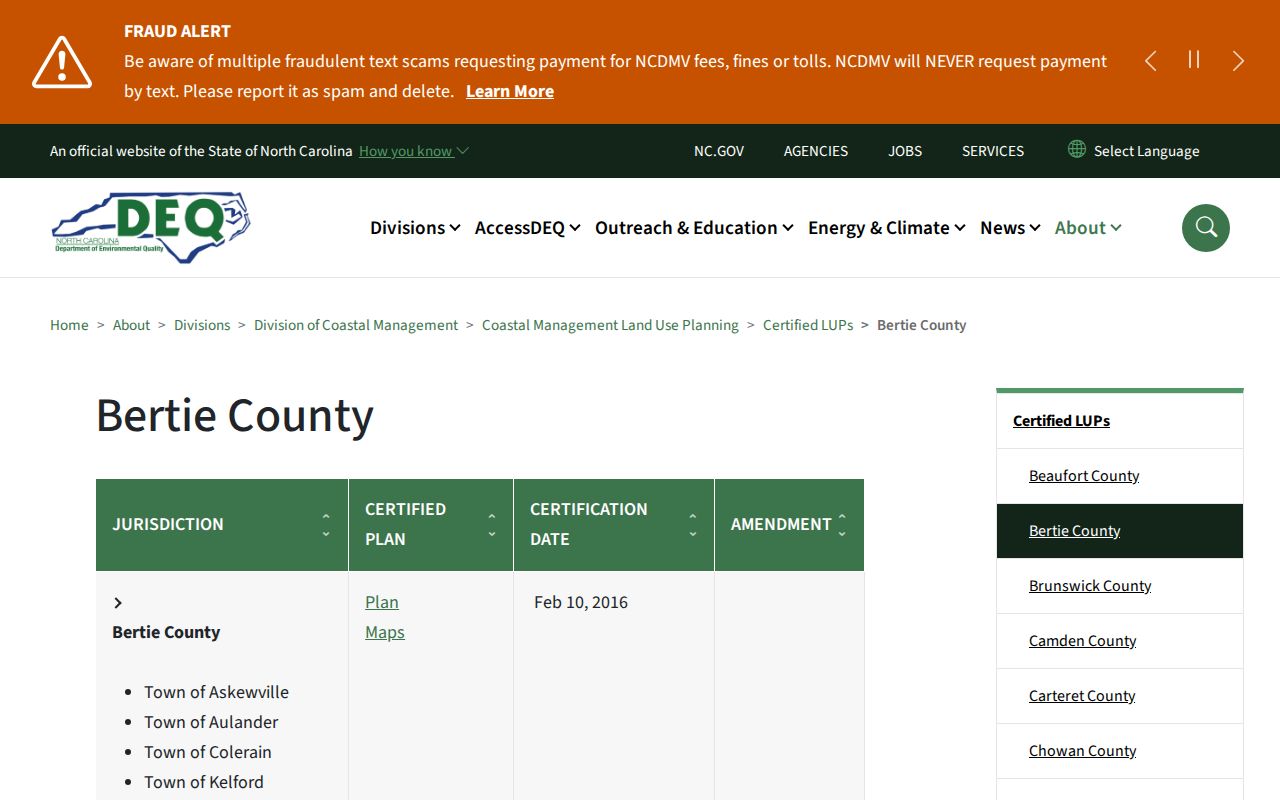
Task: Sort by Certification Date column arrows
Action: click(x=693, y=525)
